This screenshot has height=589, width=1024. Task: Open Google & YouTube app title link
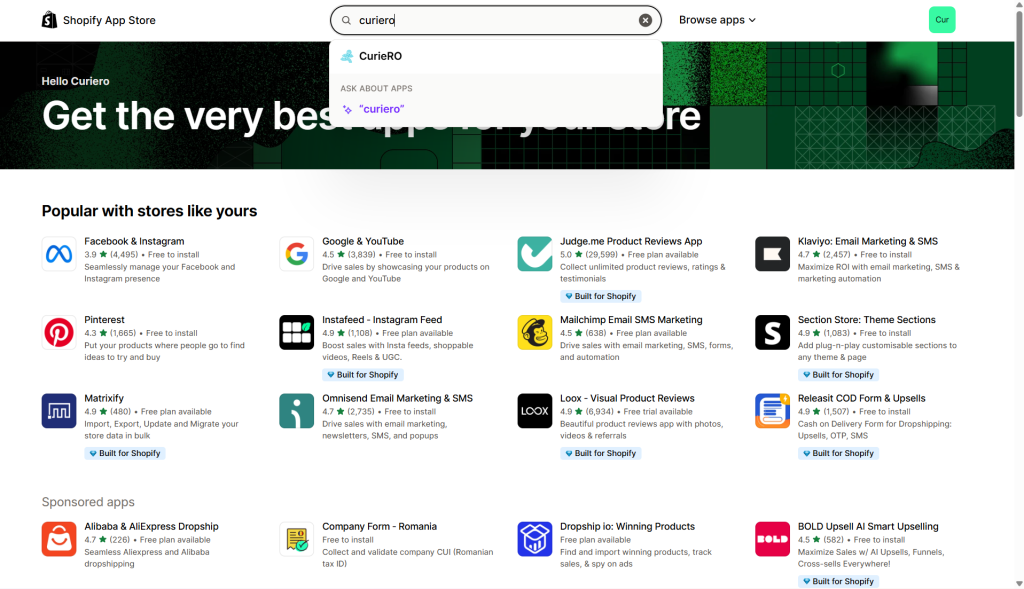pos(362,241)
